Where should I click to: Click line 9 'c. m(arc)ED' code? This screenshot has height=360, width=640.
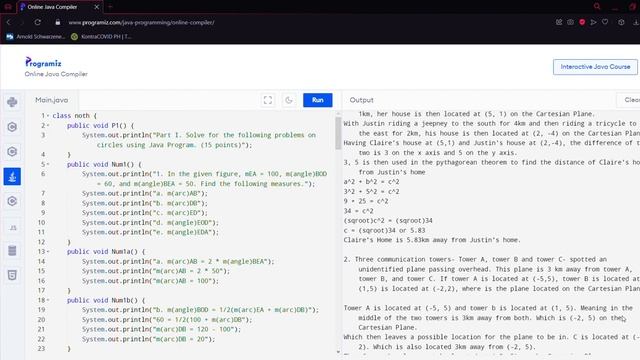(x=144, y=213)
